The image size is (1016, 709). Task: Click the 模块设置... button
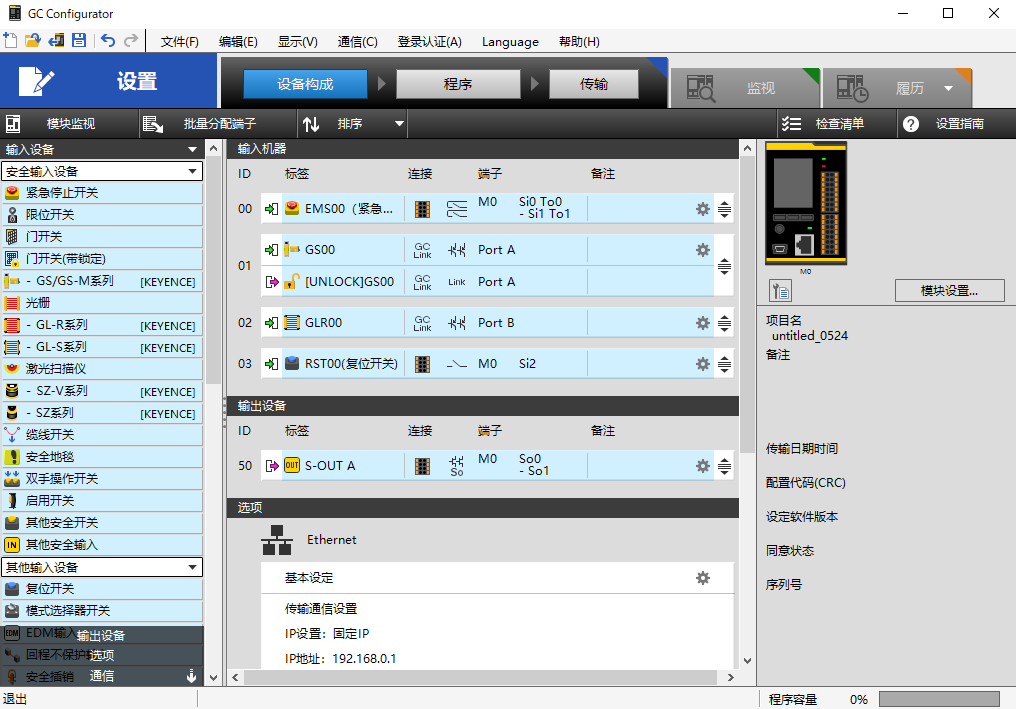[x=949, y=291]
